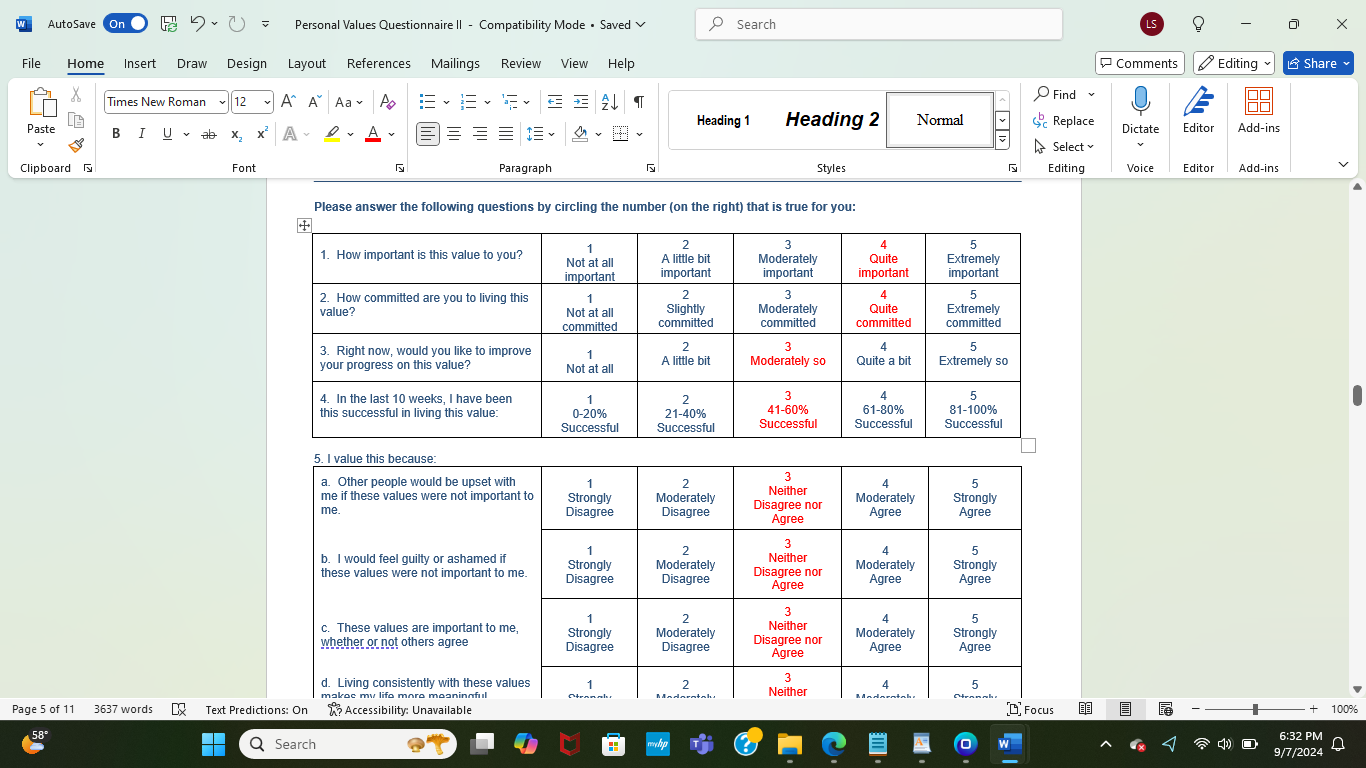Toggle bold formatting
This screenshot has height=768, width=1366.
tap(116, 132)
